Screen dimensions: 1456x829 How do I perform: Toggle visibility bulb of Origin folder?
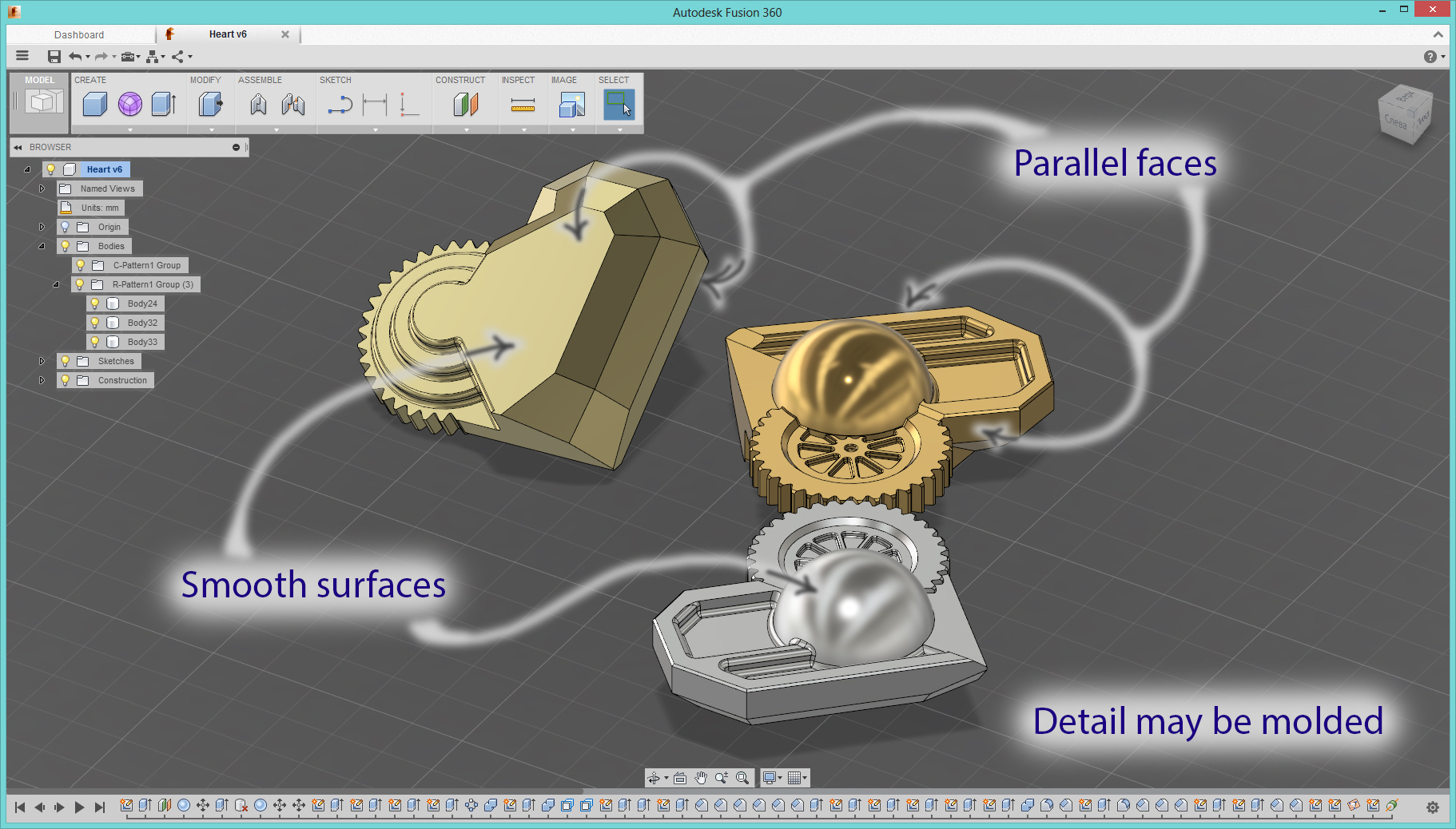[66, 228]
